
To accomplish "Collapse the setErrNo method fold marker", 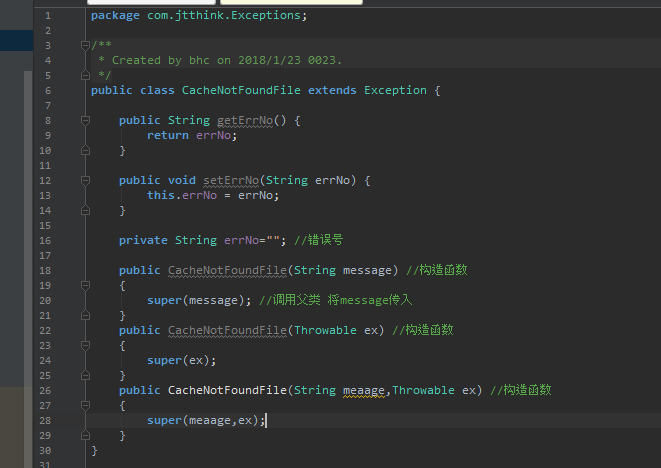I will [85, 180].
